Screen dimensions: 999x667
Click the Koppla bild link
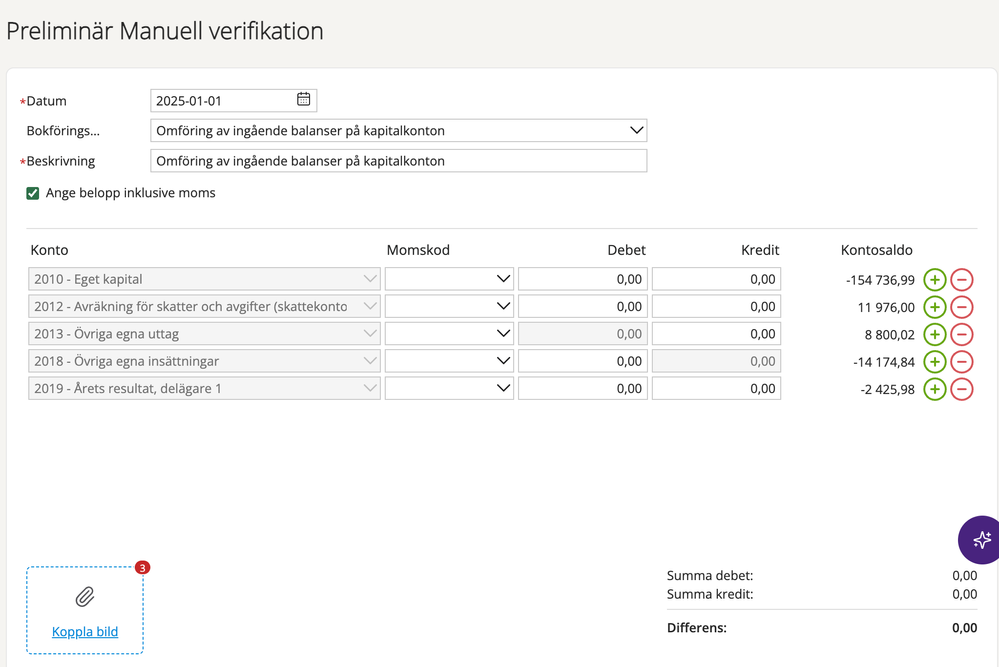[85, 632]
